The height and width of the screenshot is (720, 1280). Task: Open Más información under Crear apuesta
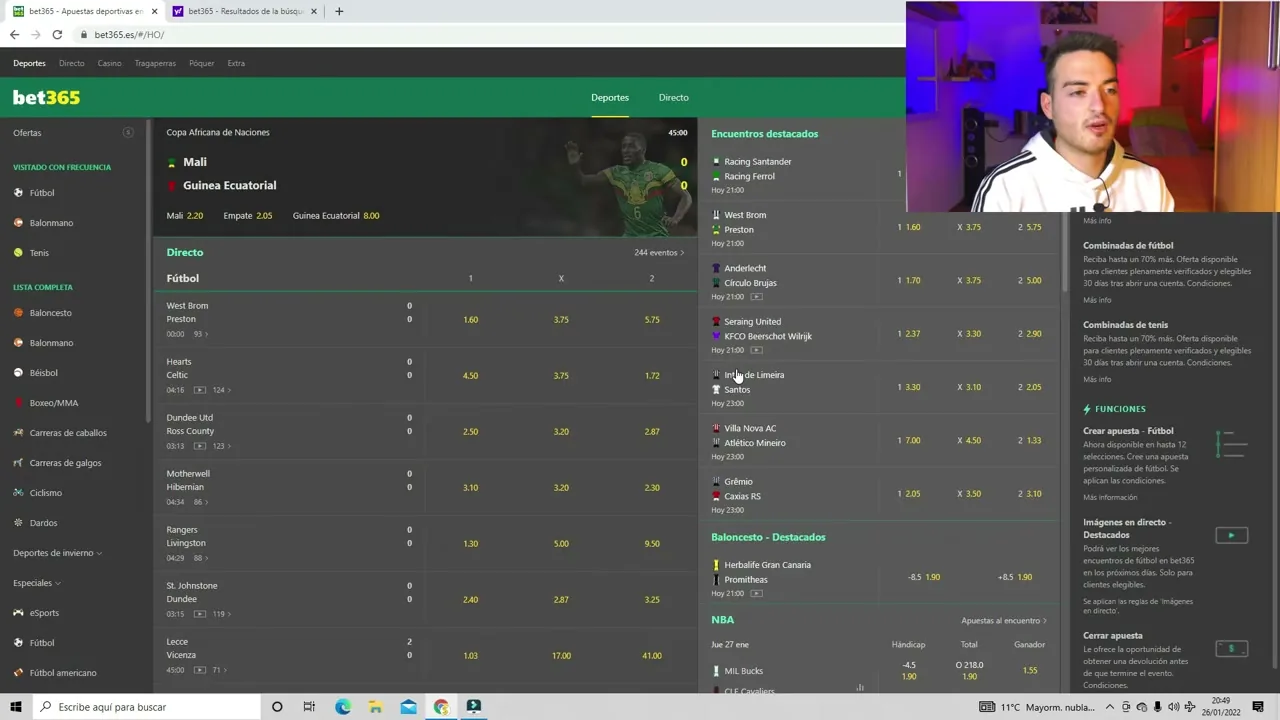pyautogui.click(x=1110, y=497)
